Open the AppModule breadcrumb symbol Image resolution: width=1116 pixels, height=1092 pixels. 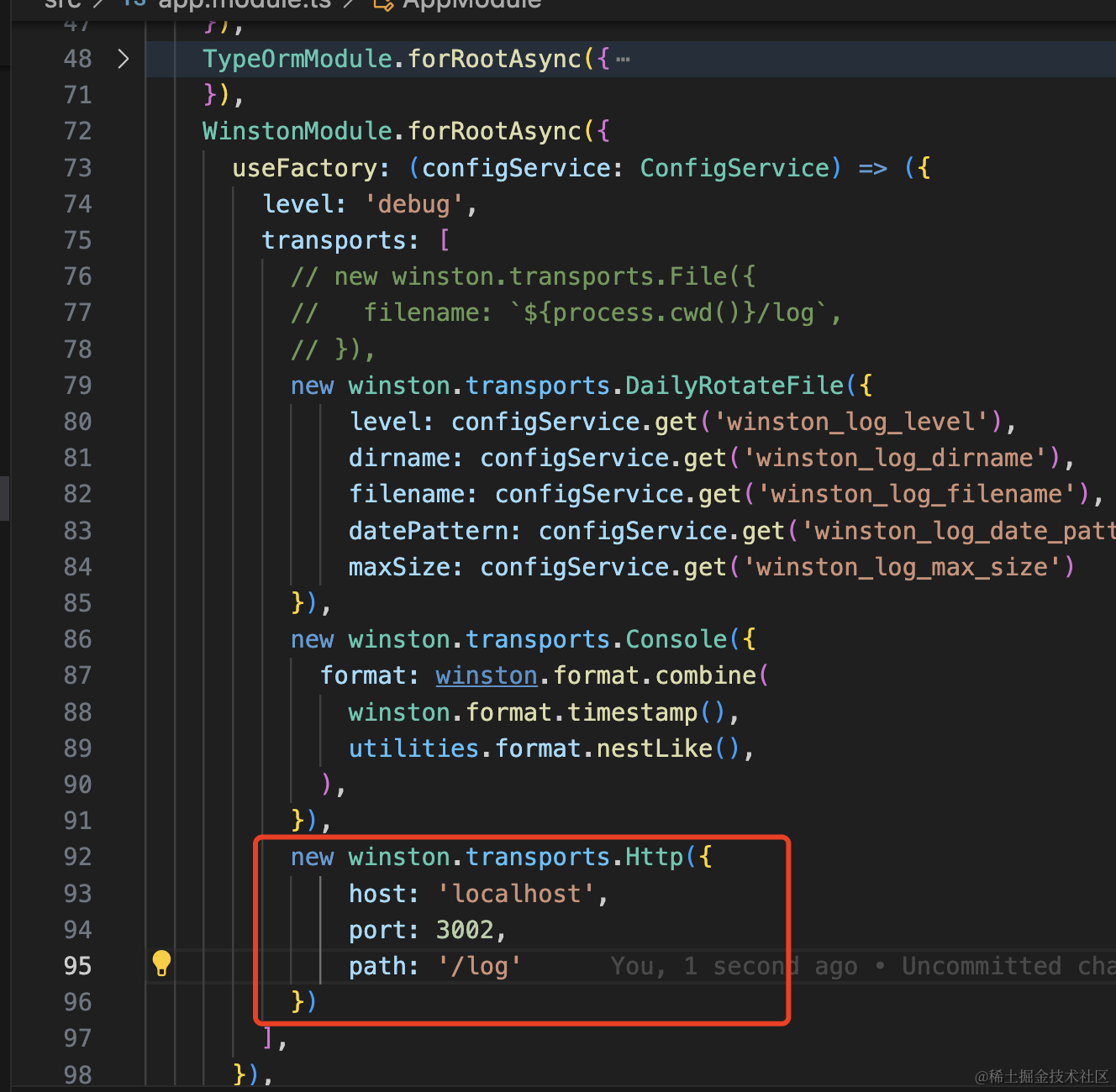[x=471, y=4]
